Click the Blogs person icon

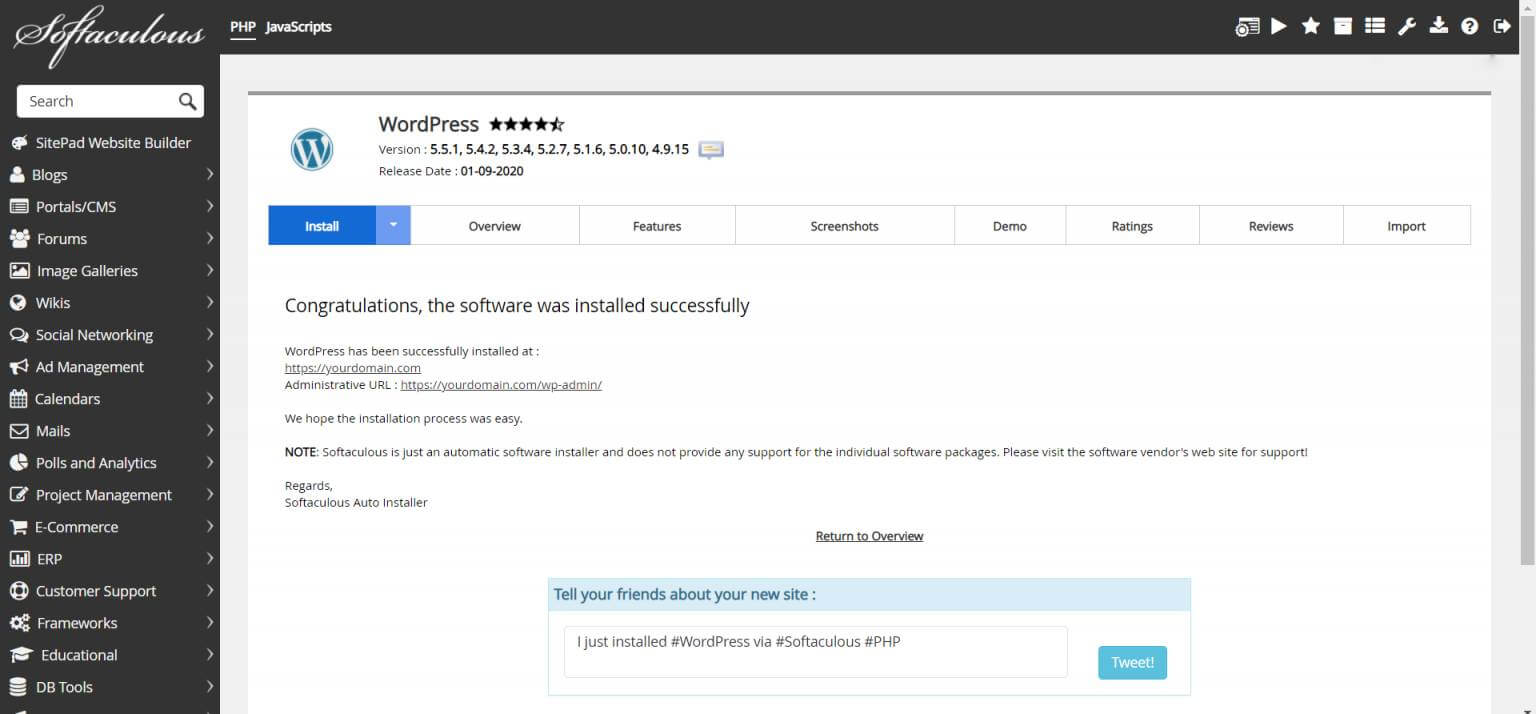[17, 175]
